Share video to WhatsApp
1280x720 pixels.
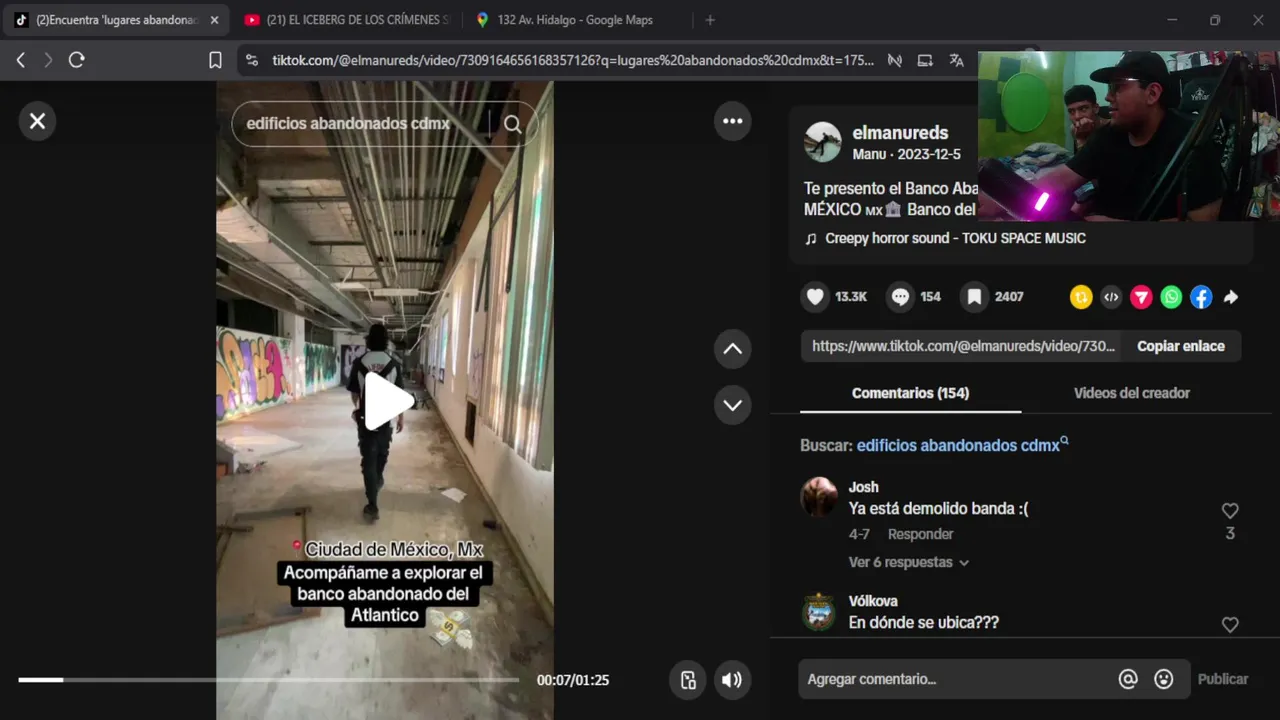[x=1171, y=297]
